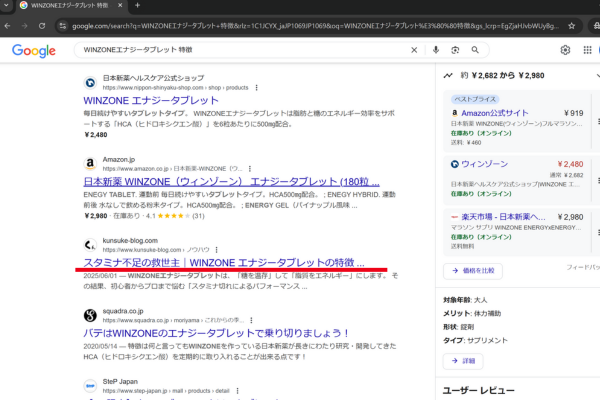The width and height of the screenshot is (600, 400).
Task: Click the 形状: 錠剤 attribute
Action: pos(459,327)
